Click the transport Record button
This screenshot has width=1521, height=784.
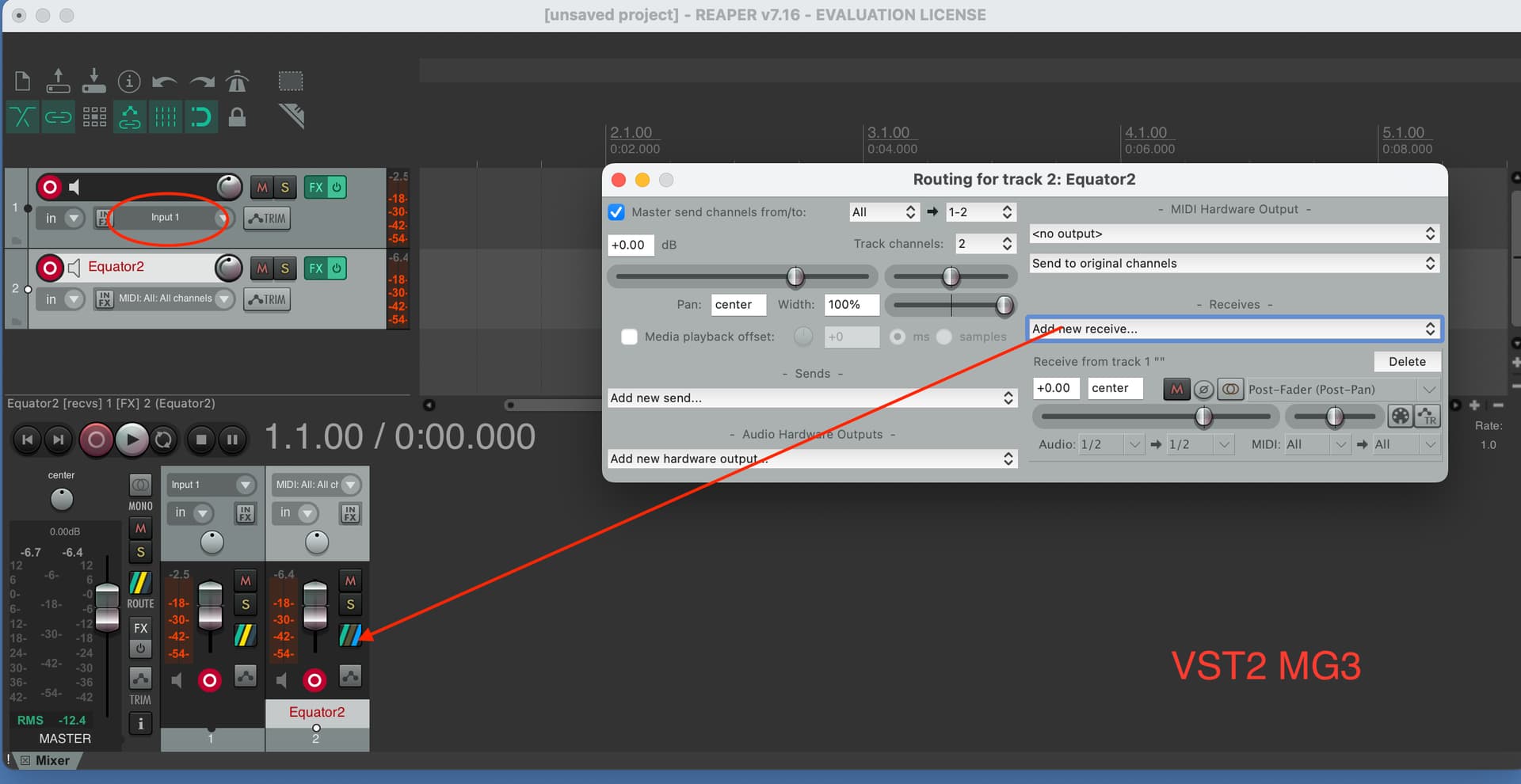click(96, 439)
